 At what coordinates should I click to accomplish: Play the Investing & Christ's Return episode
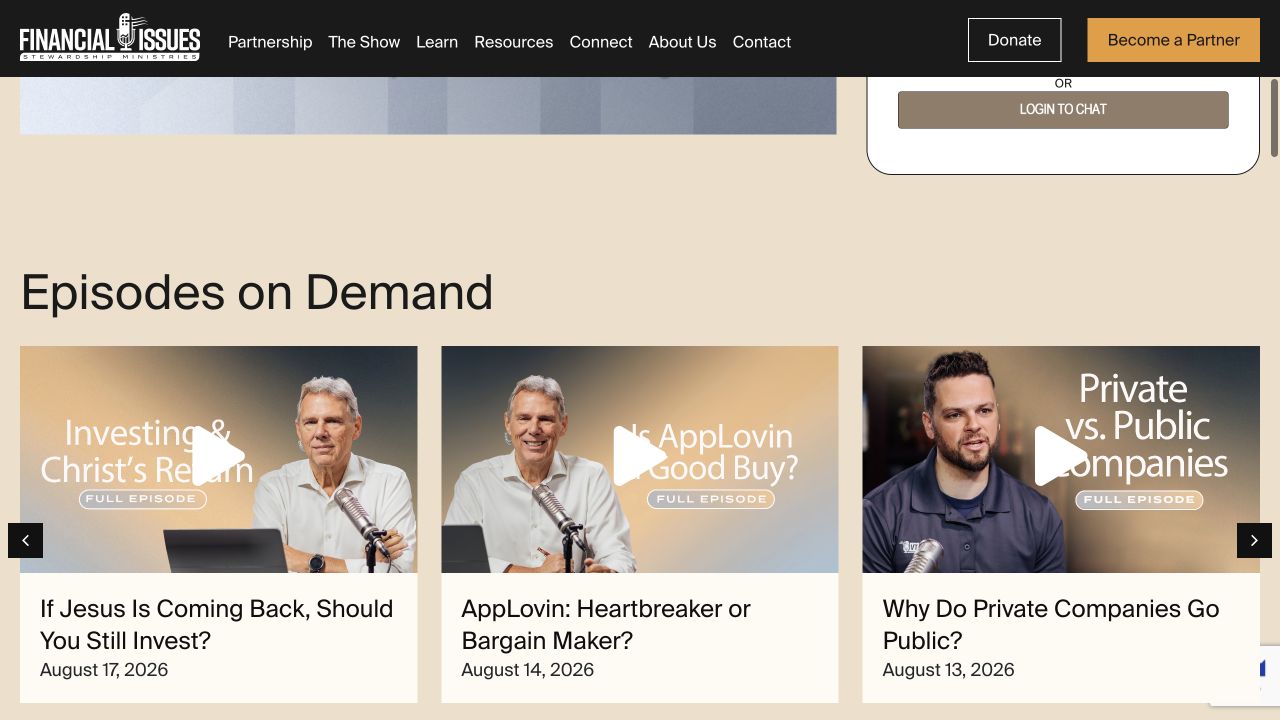(218, 456)
